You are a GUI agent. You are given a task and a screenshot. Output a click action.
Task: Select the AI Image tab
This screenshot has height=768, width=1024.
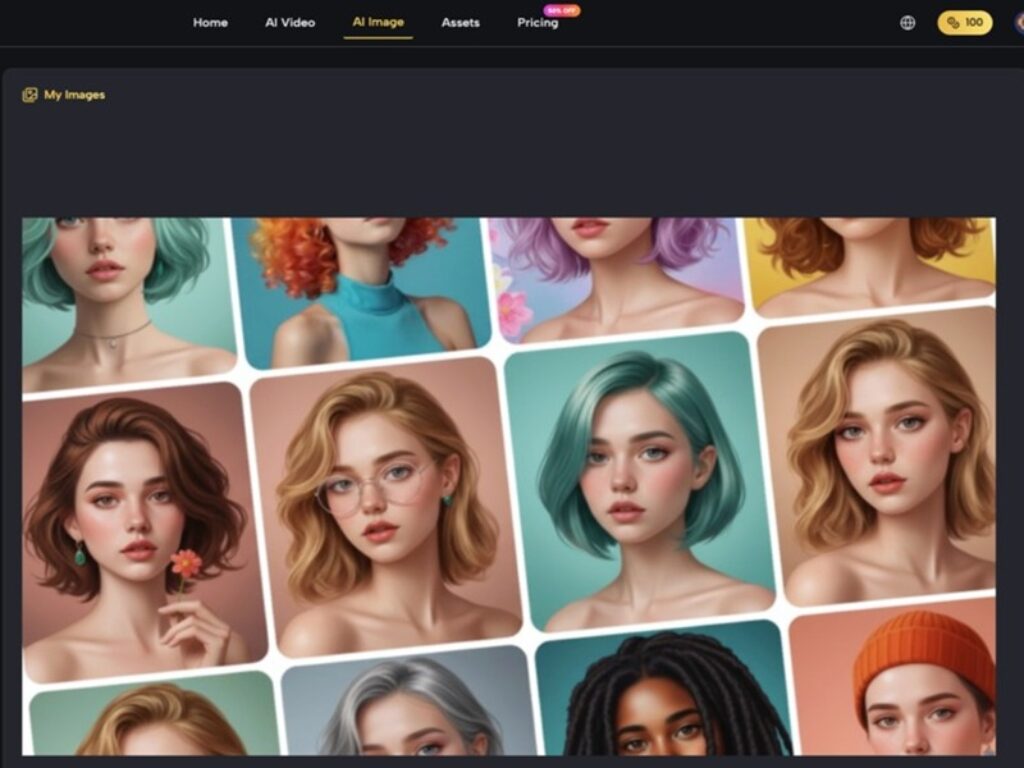378,23
